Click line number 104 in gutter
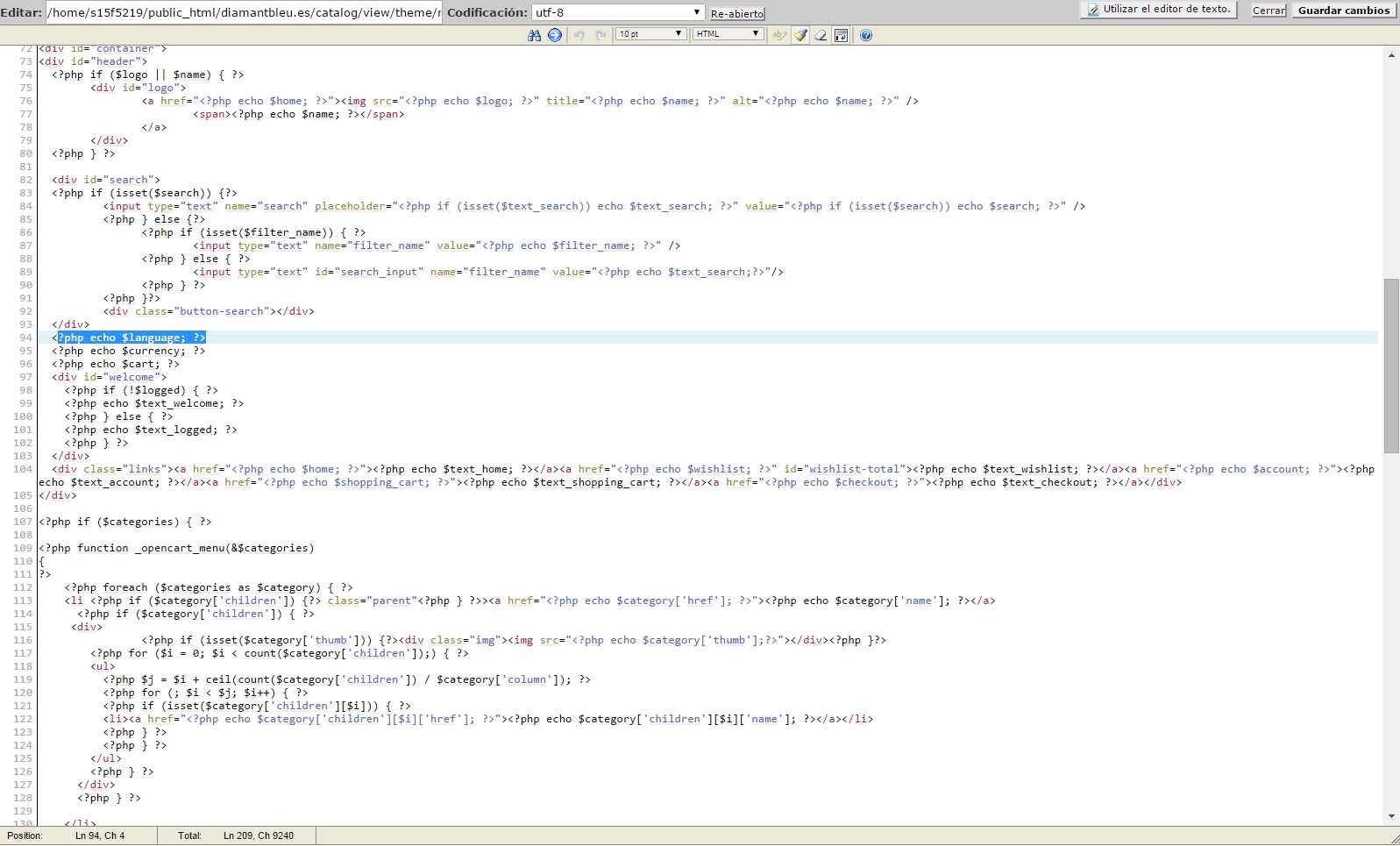 click(x=23, y=469)
